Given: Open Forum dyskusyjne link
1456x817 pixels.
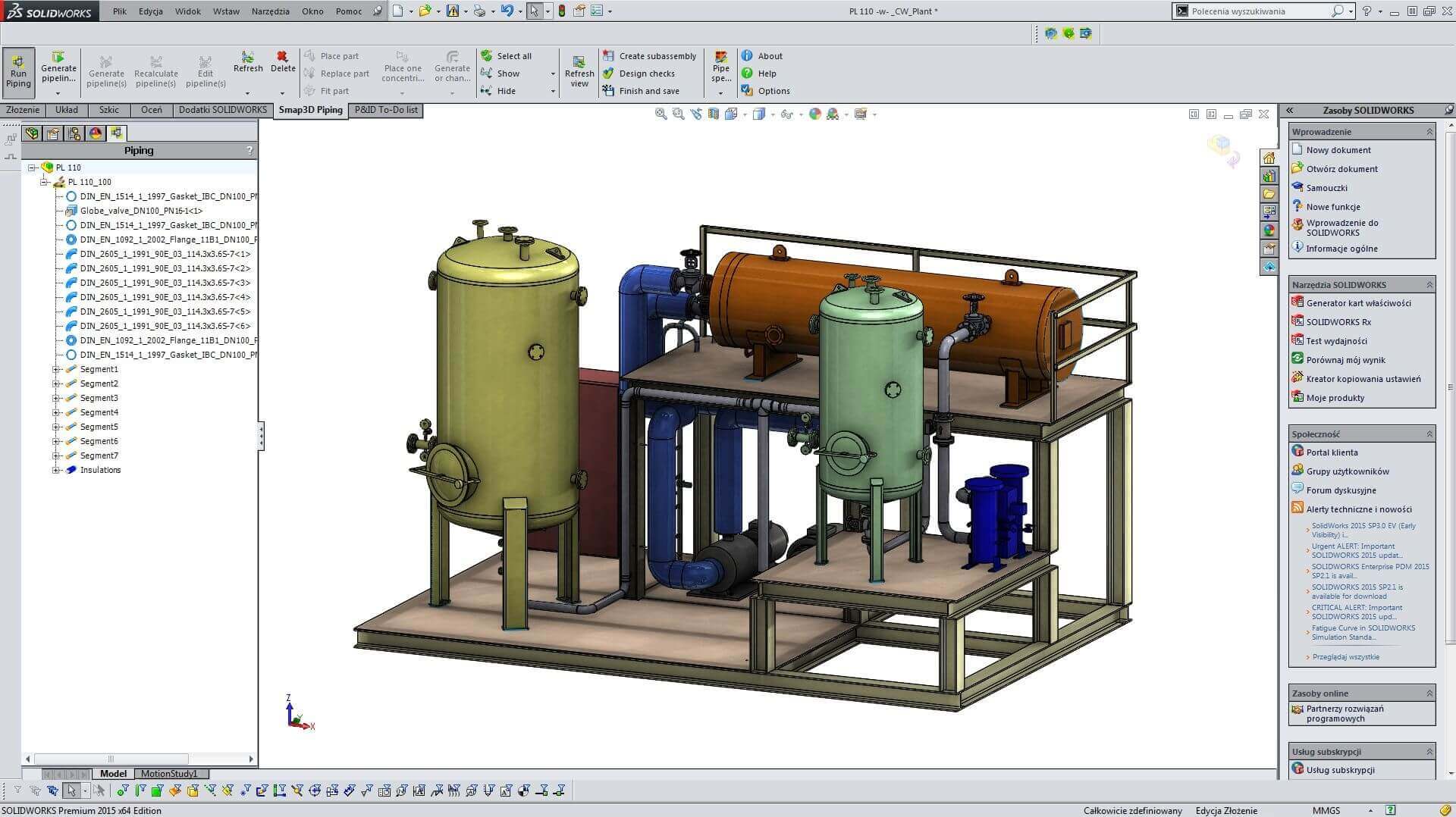Looking at the screenshot, I should coord(1341,490).
